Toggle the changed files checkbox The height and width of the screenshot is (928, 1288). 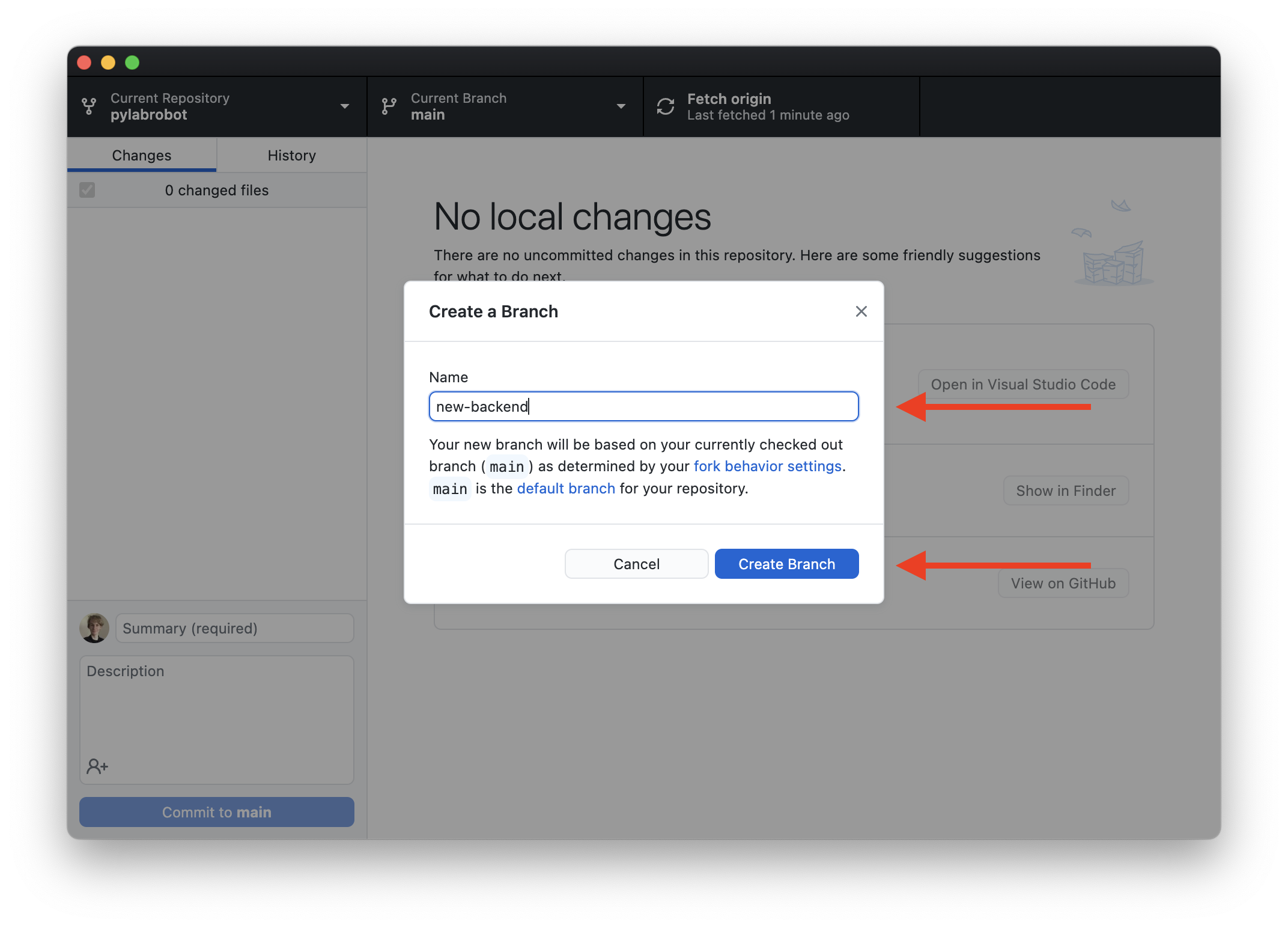point(87,190)
